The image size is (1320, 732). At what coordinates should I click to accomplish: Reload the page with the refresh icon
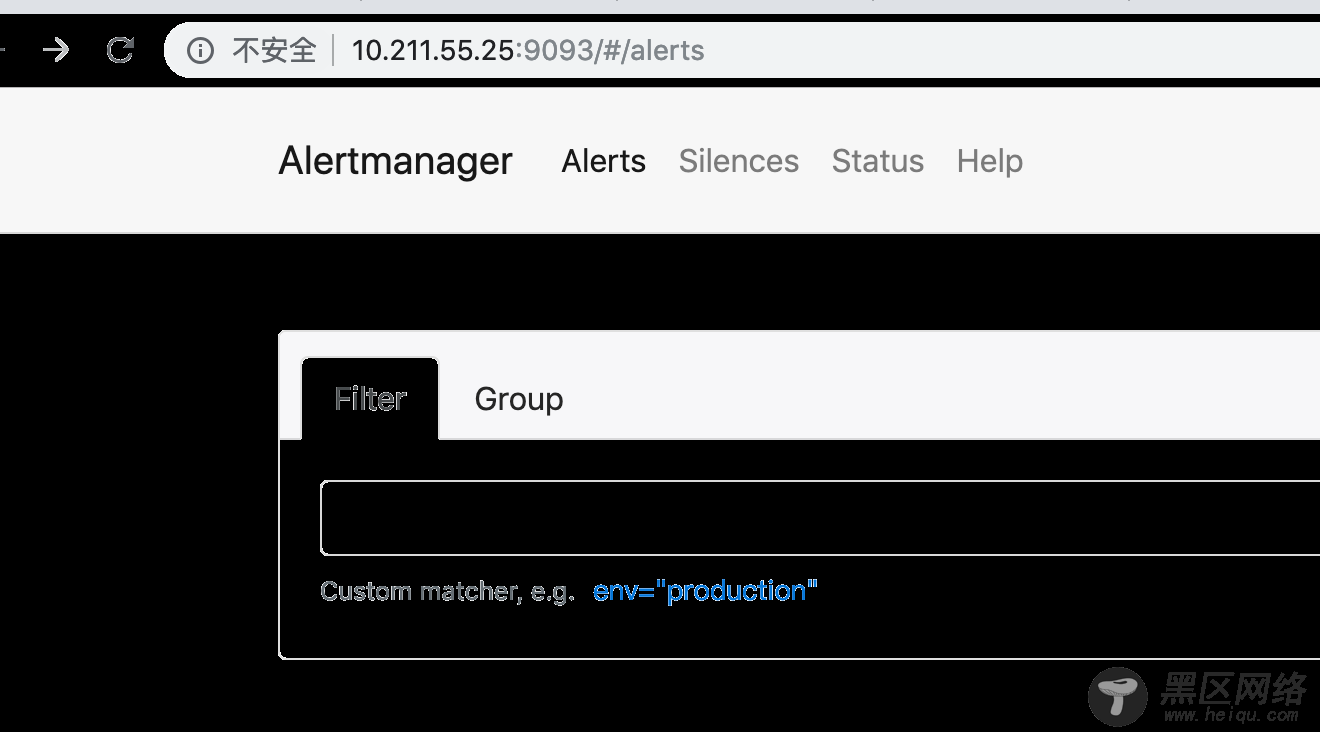pyautogui.click(x=120, y=50)
